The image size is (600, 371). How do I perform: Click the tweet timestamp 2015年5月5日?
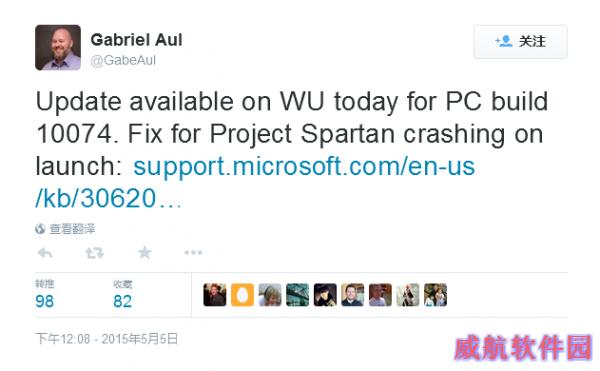(x=140, y=338)
